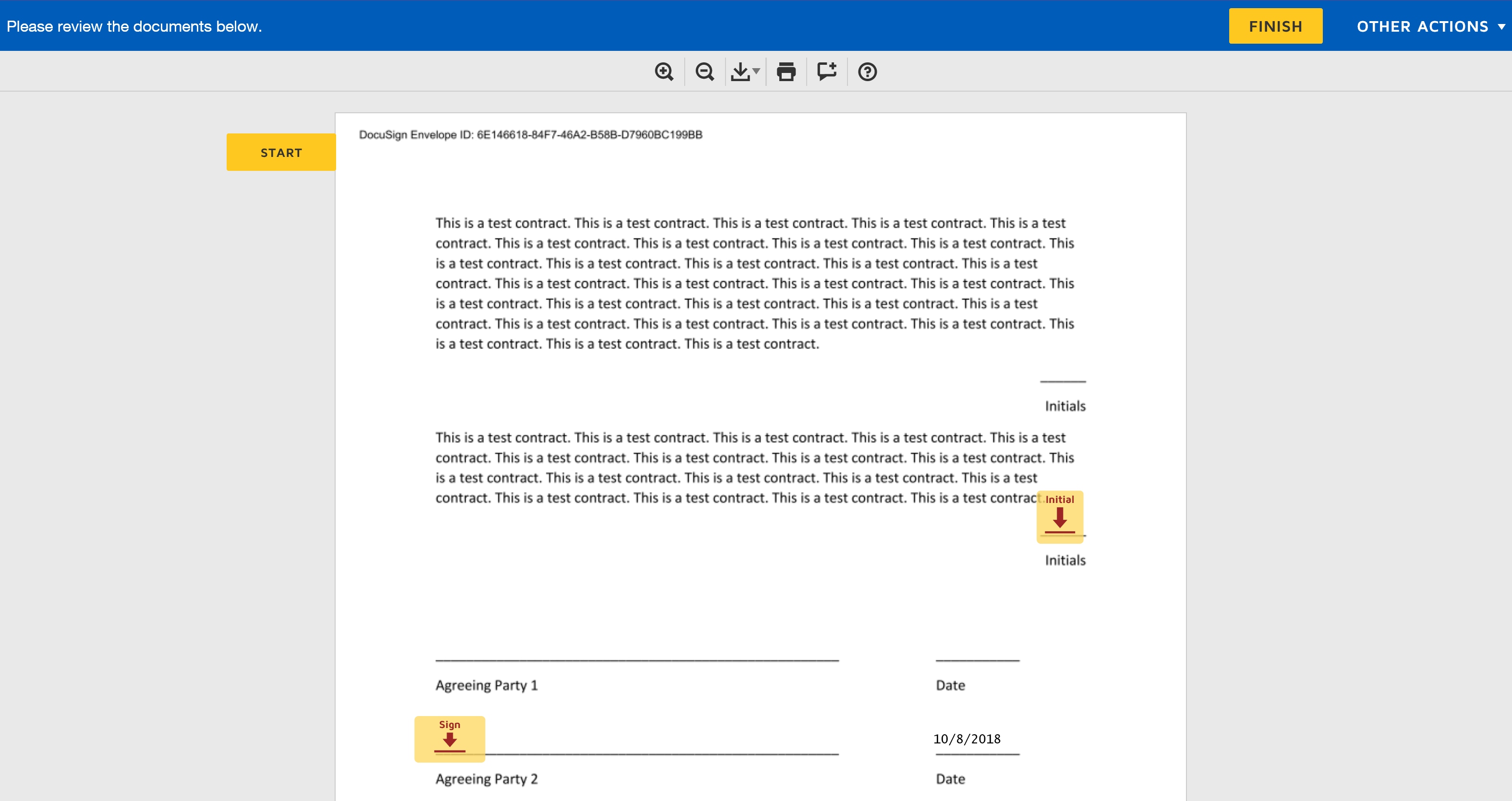Open the add comment speech bubble icon

point(826,72)
